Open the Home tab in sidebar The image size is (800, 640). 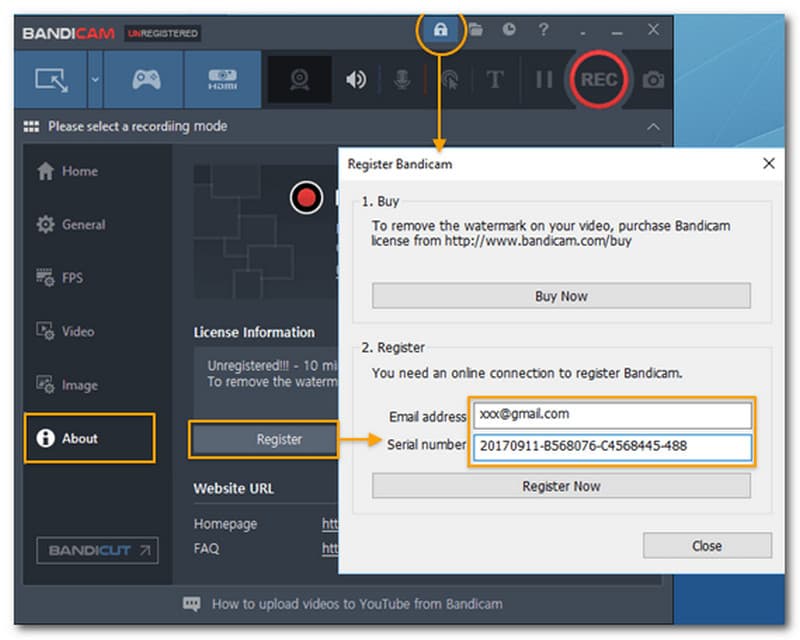coord(67,171)
